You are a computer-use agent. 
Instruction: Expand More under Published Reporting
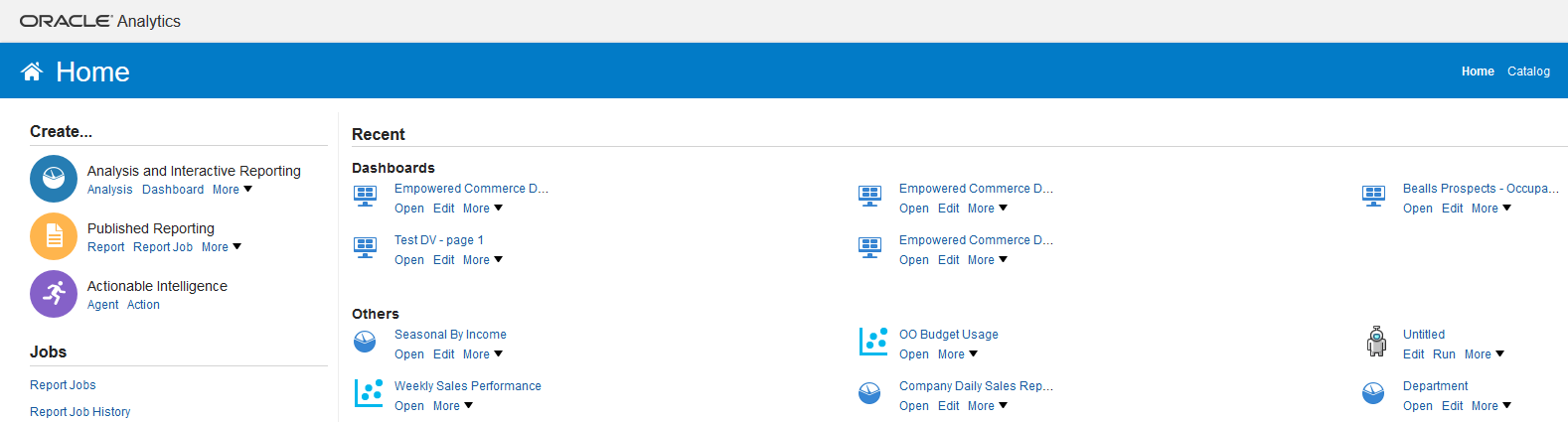coord(222,247)
